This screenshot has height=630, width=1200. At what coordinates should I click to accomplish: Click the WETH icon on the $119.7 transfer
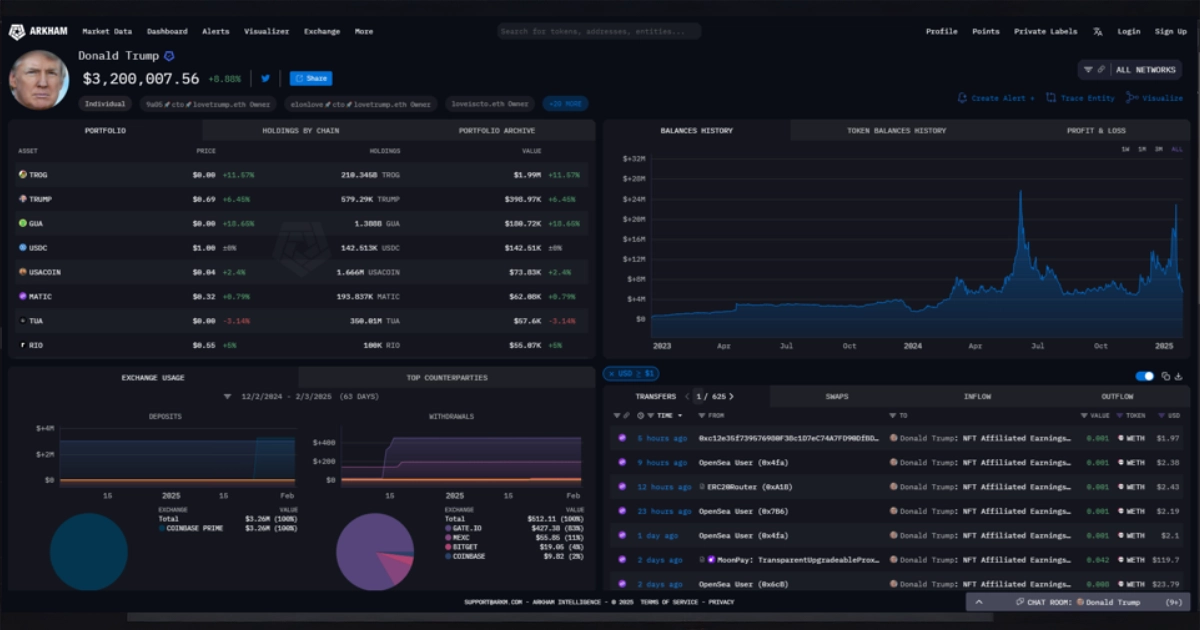[1122, 560]
